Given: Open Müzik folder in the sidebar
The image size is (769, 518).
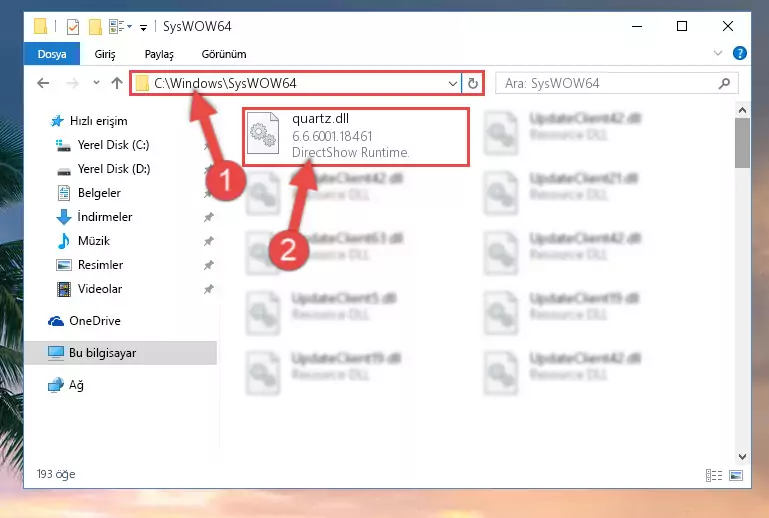Looking at the screenshot, I should click(x=83, y=241).
